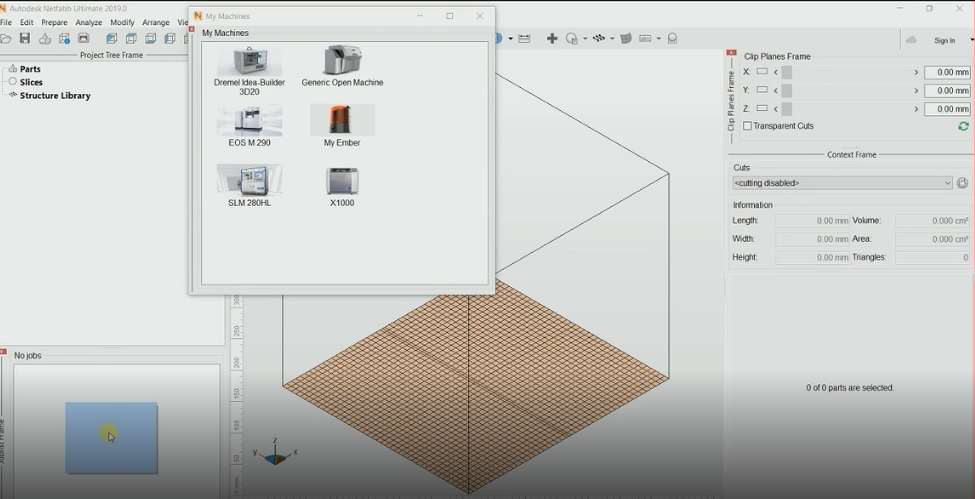Click the round head toolbar icon
The width and height of the screenshot is (975, 499).
pos(672,39)
